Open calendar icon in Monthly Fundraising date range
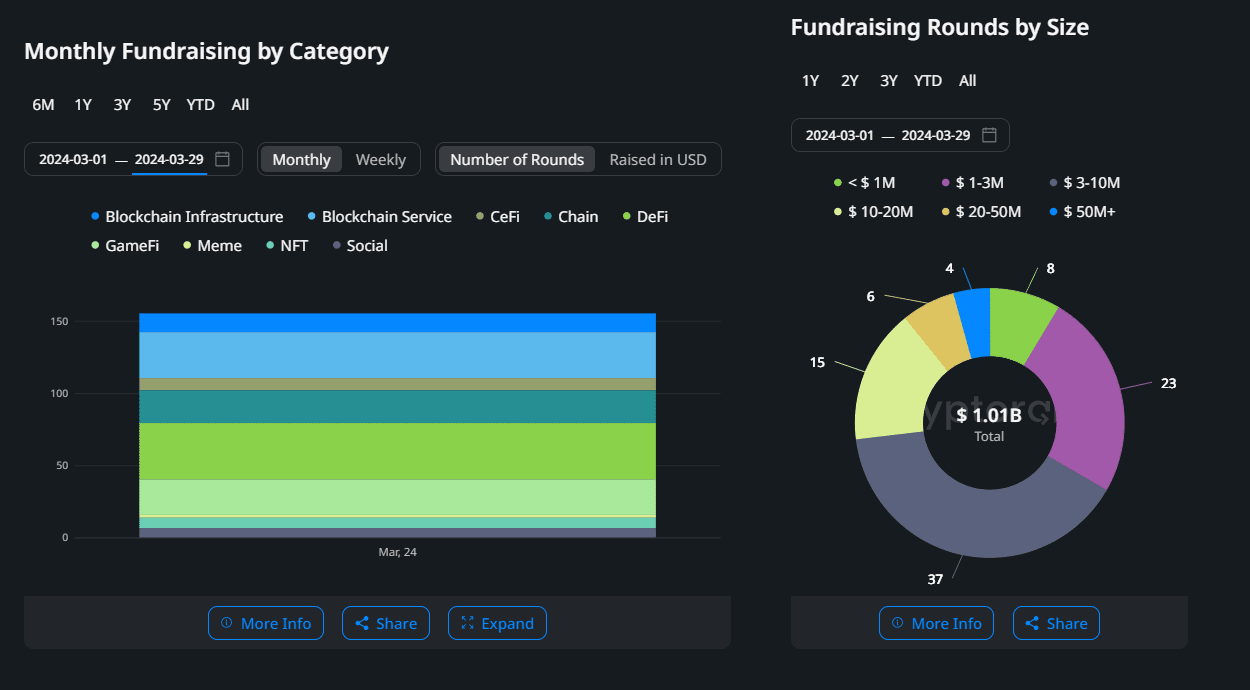The image size is (1250, 690). point(223,159)
